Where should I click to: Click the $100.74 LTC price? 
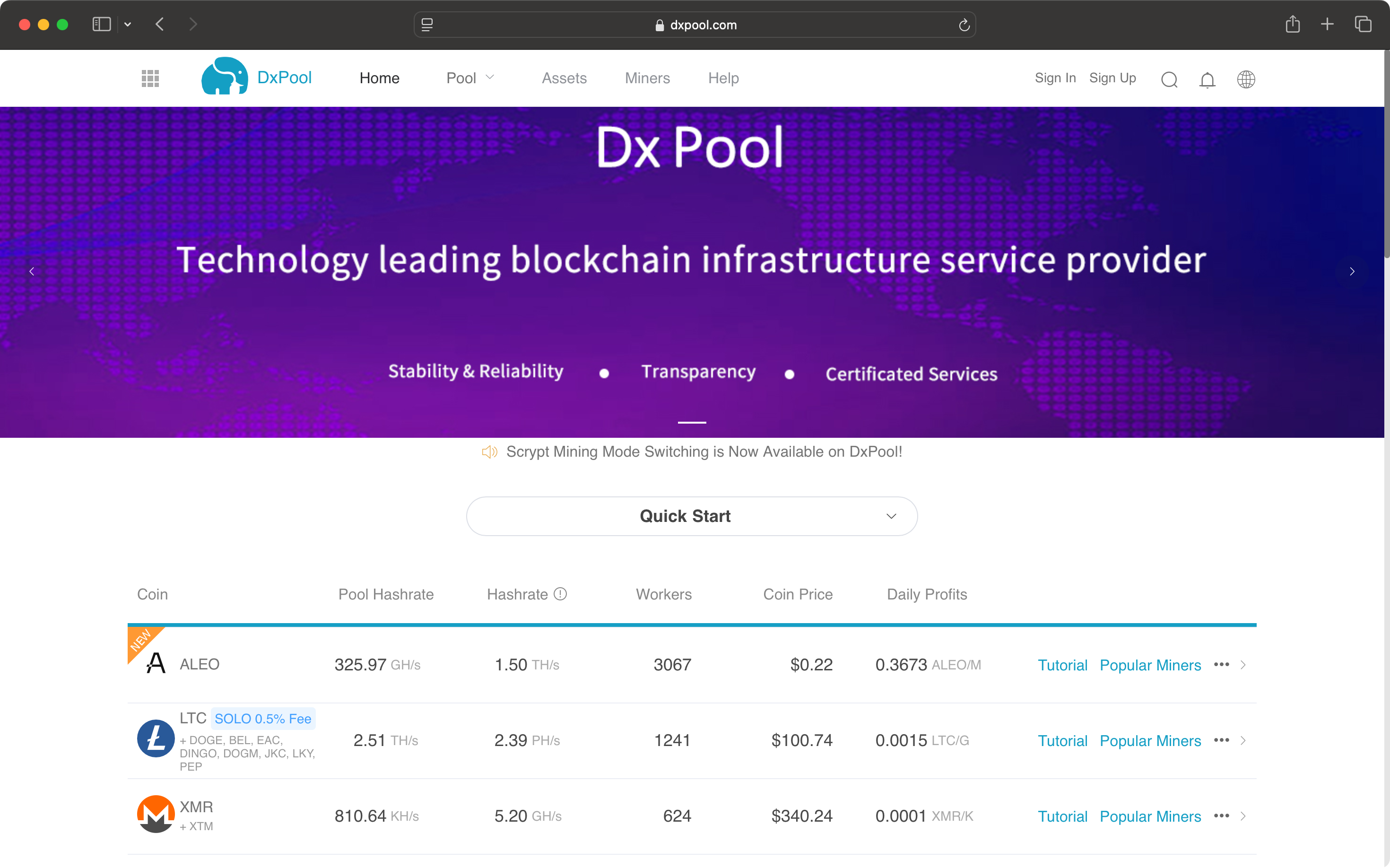(801, 740)
